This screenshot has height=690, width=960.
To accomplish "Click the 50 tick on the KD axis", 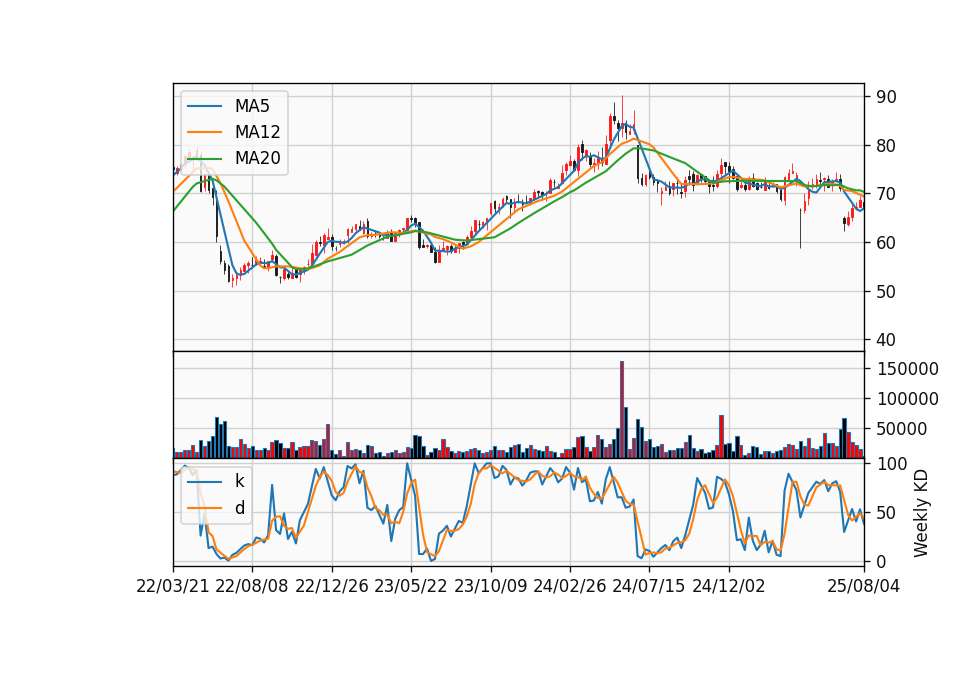I will 886,513.
